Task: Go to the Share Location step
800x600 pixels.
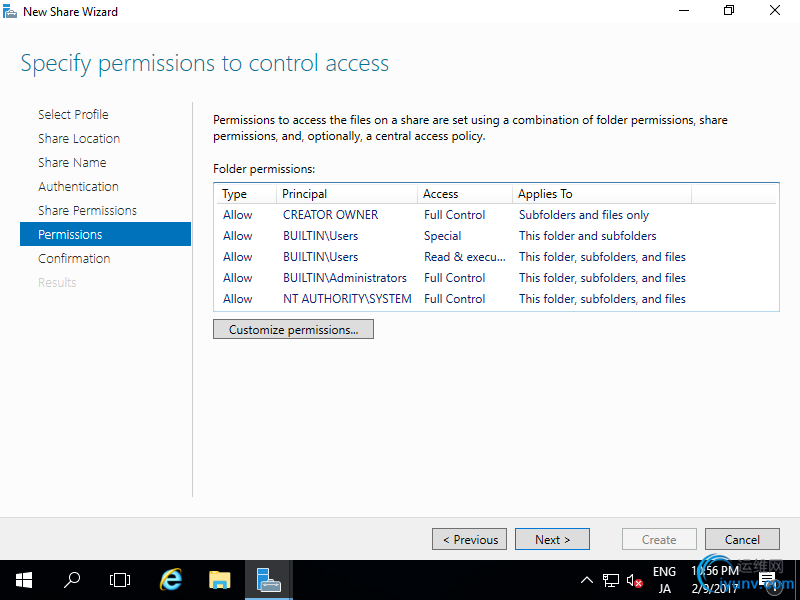Action: click(x=79, y=138)
